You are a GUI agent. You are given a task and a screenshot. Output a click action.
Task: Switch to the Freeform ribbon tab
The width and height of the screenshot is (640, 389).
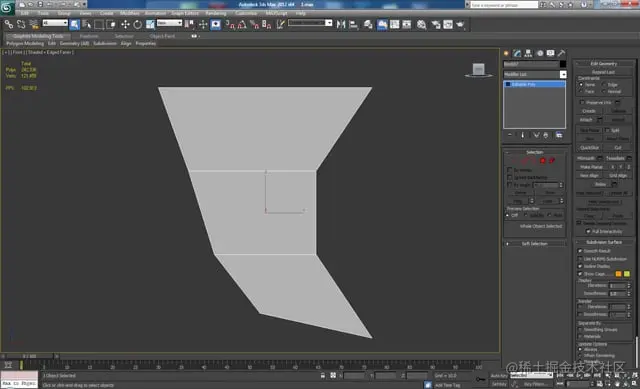(89, 36)
